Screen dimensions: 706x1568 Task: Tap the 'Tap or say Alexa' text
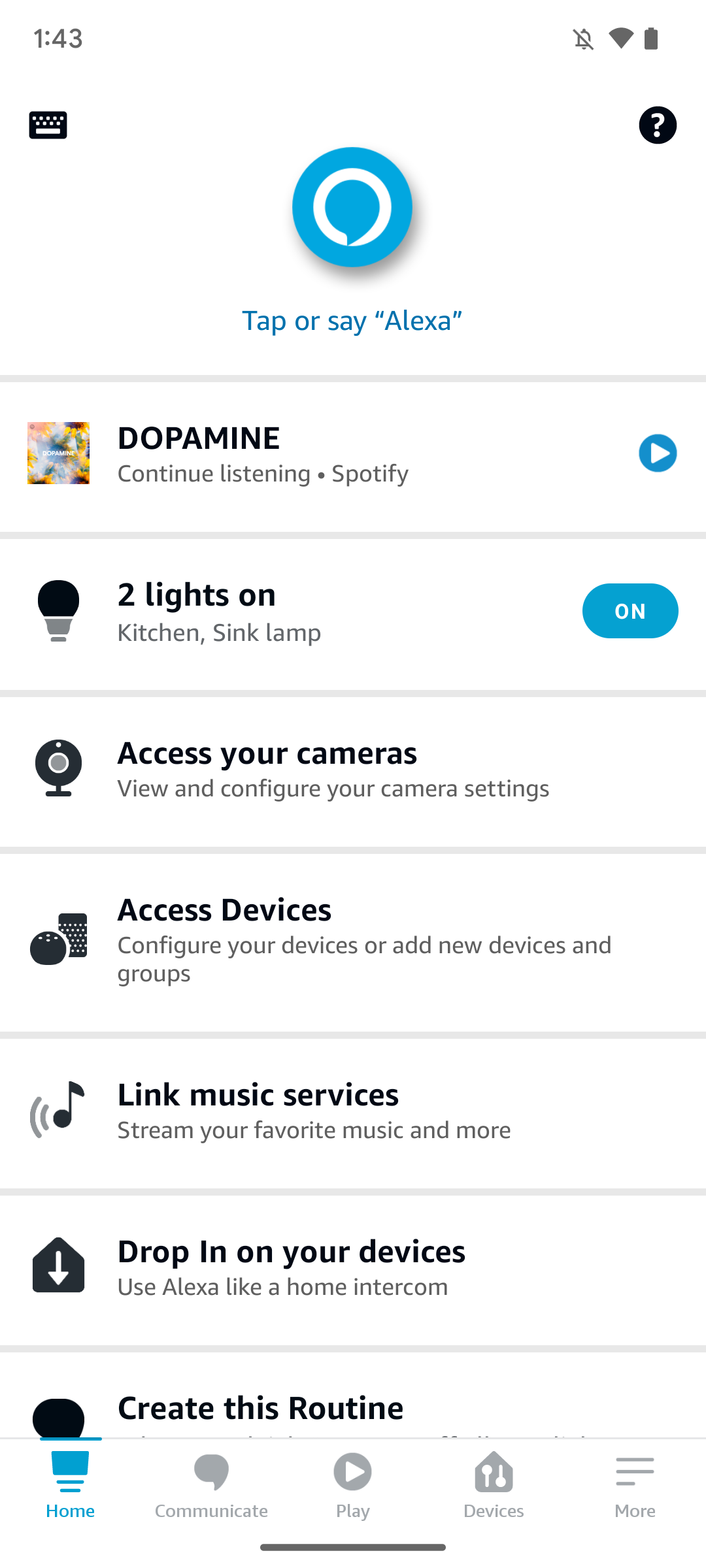coord(352,321)
